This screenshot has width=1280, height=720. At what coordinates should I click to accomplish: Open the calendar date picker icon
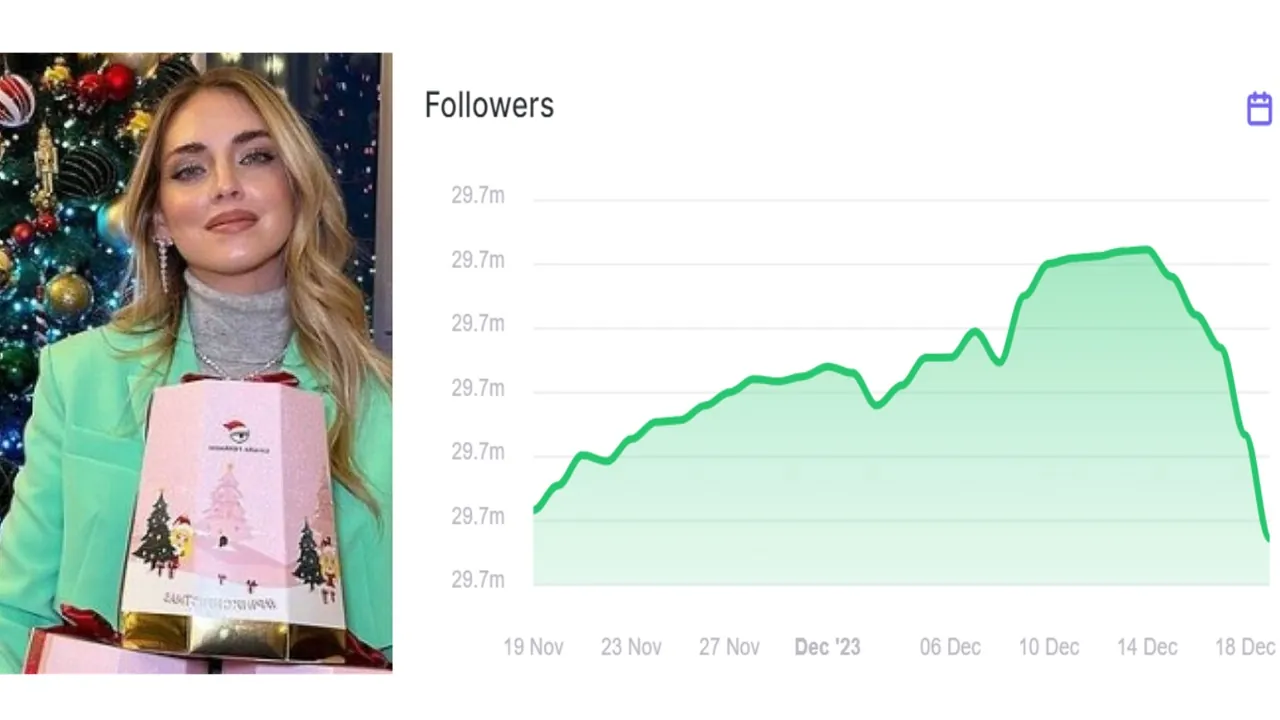[1259, 108]
